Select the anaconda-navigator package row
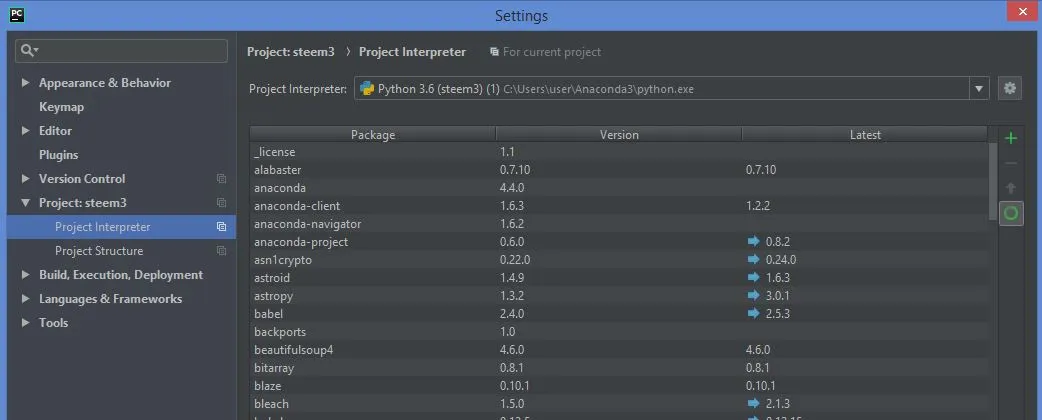The image size is (1042, 420). pos(619,224)
